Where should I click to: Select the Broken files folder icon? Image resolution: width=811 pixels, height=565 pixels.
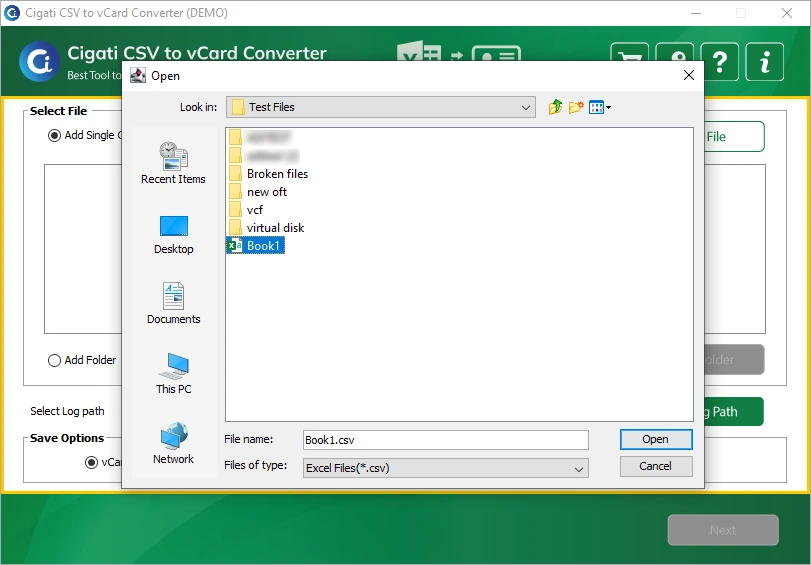tap(235, 174)
